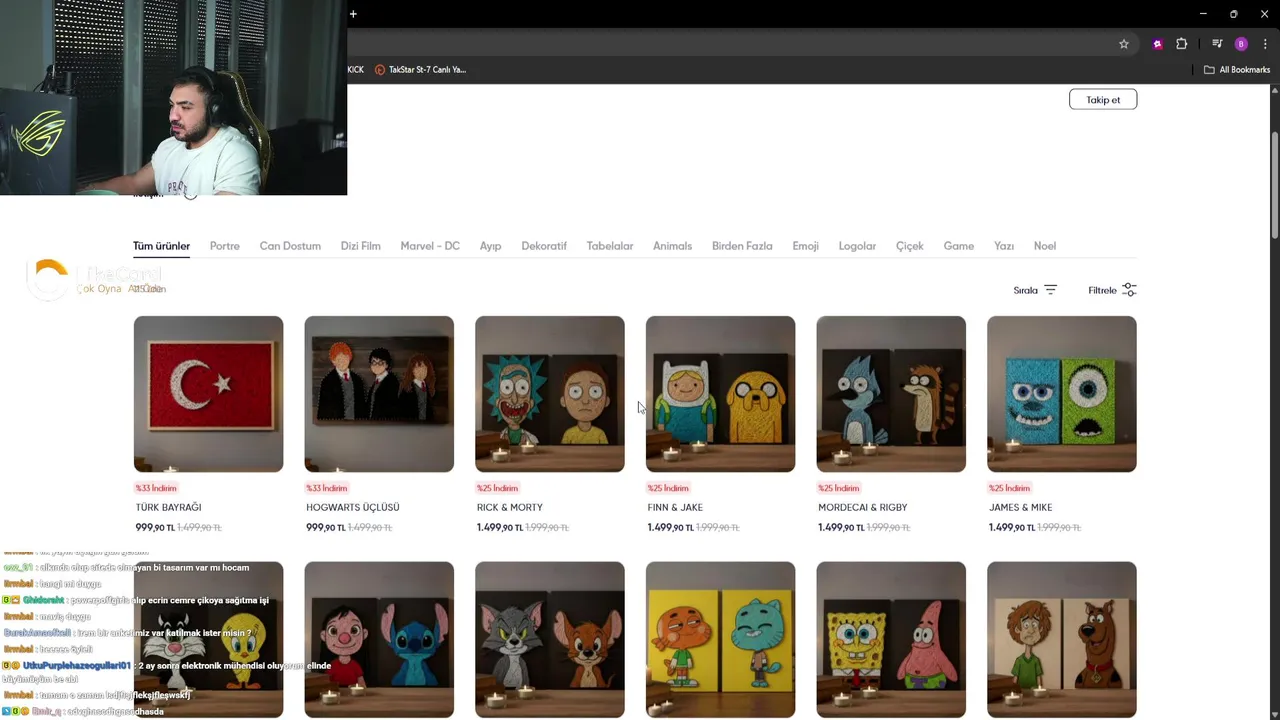Click the %33 İndirim badge under Türk Bayrağı
Viewport: 1280px width, 720px height.
pyautogui.click(x=156, y=488)
